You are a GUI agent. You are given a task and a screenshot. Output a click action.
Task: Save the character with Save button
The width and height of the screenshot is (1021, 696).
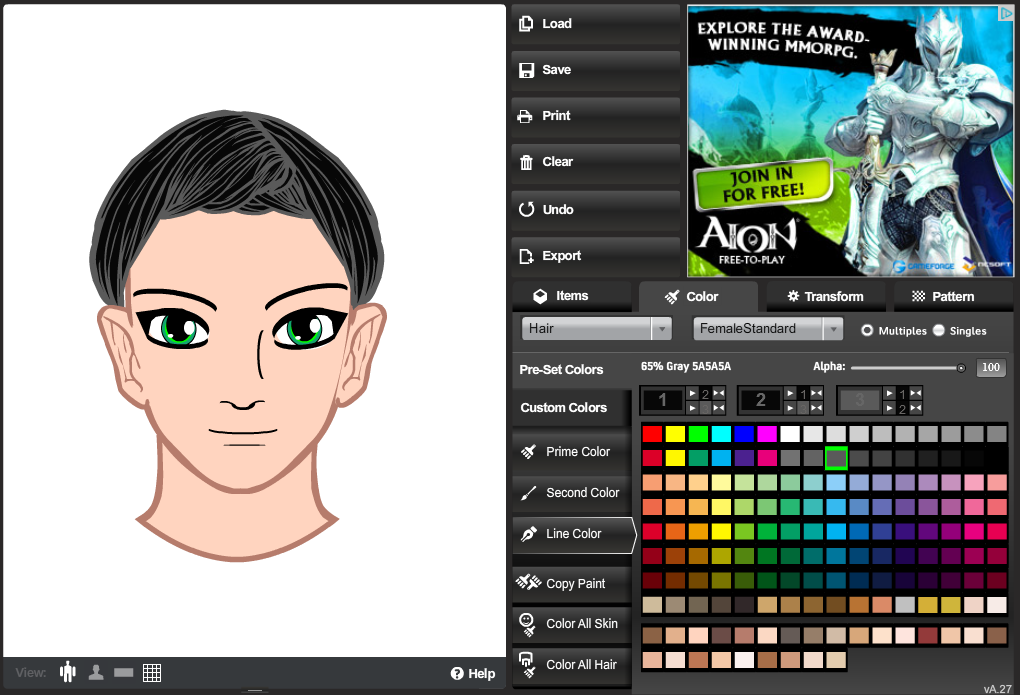pos(595,70)
